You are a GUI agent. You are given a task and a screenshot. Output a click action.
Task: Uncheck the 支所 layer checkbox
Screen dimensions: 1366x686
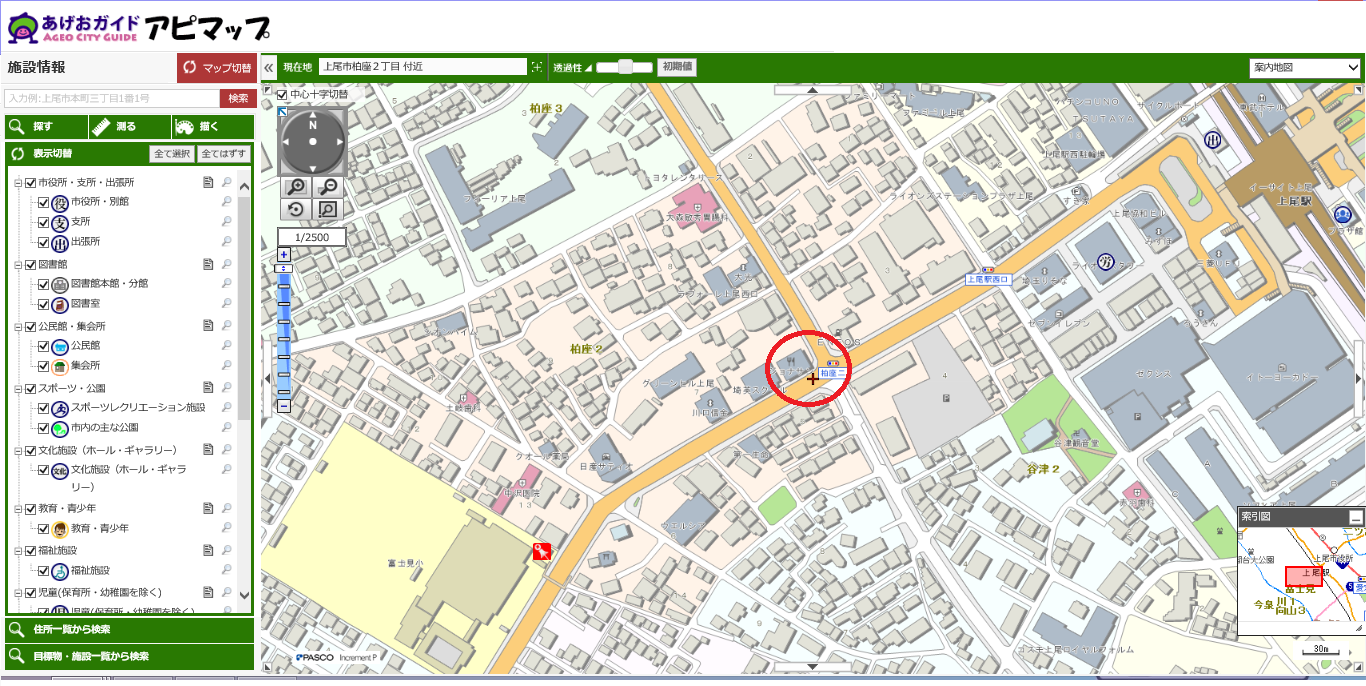click(x=43, y=222)
